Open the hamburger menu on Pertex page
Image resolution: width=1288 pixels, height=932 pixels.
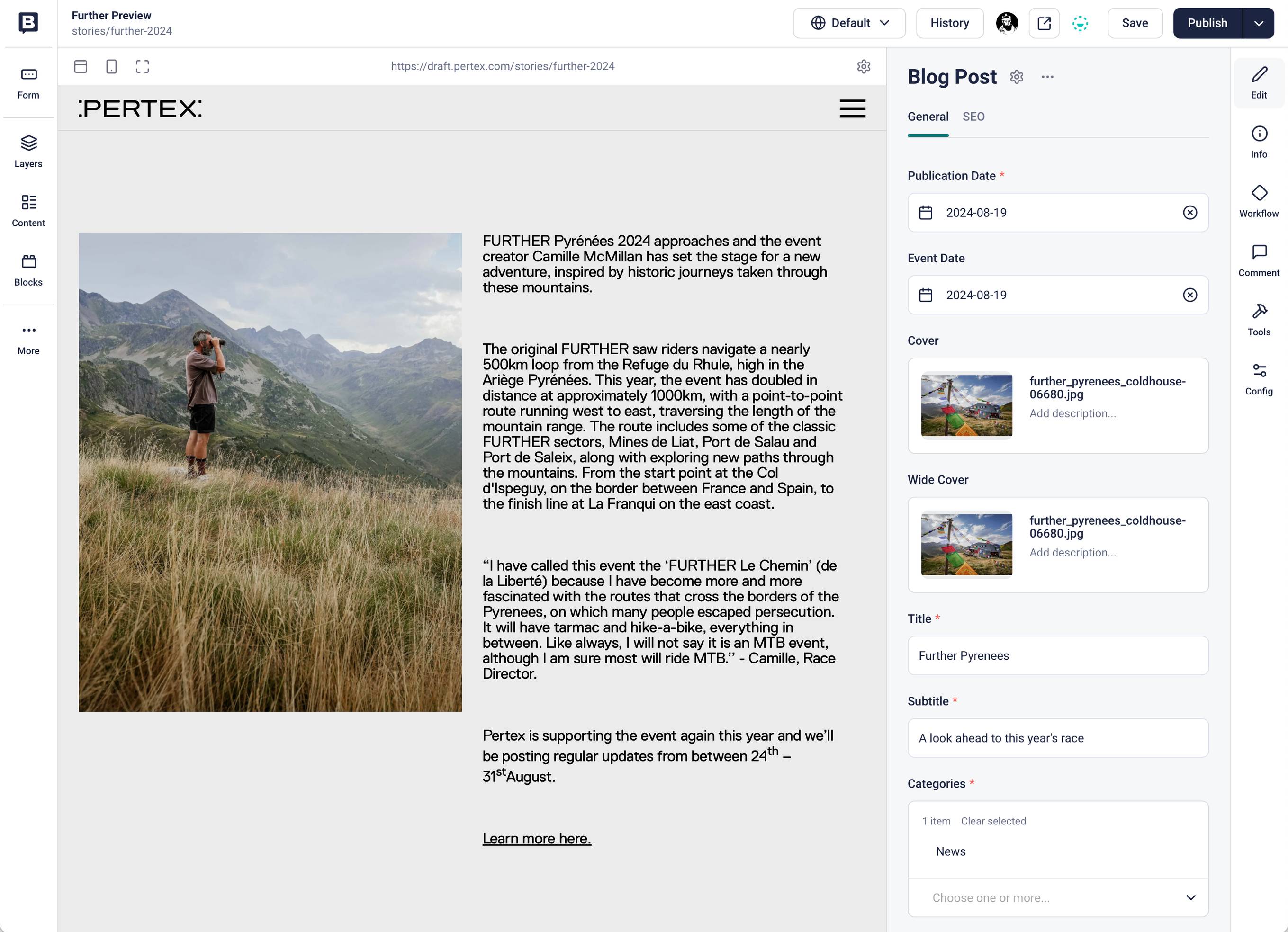[852, 108]
